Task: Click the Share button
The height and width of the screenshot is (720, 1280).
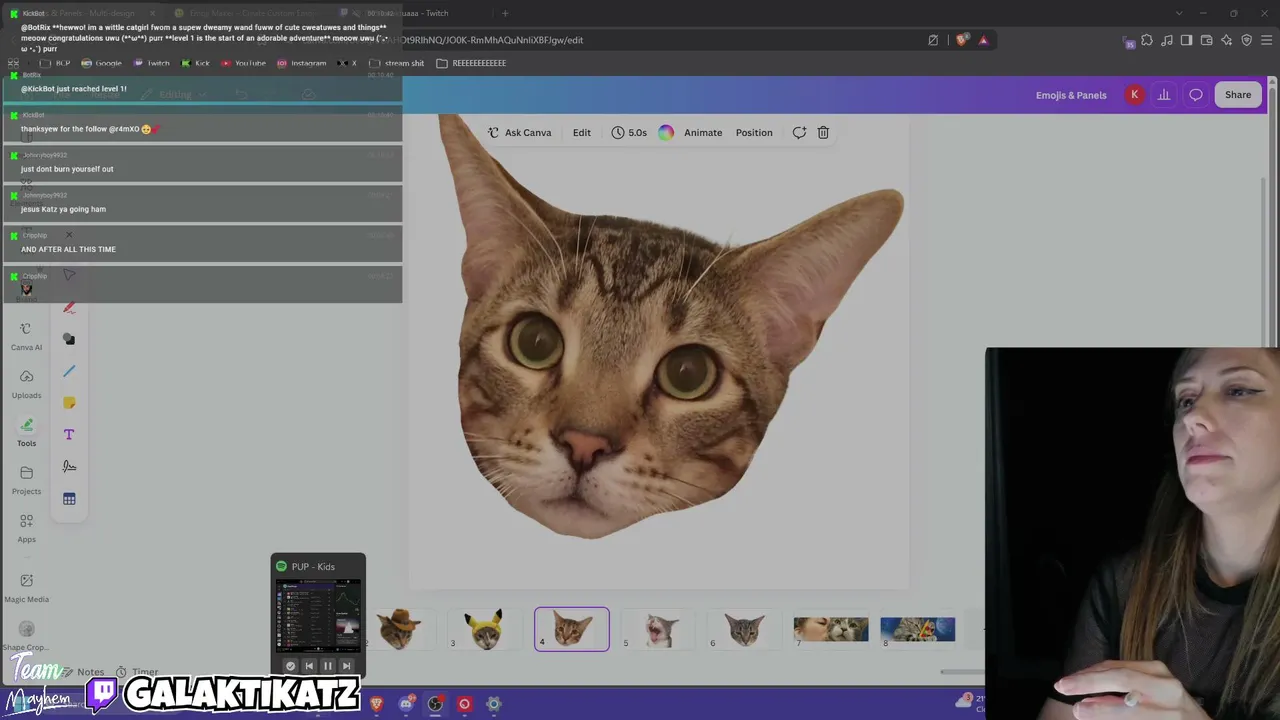Action: 1238,95
